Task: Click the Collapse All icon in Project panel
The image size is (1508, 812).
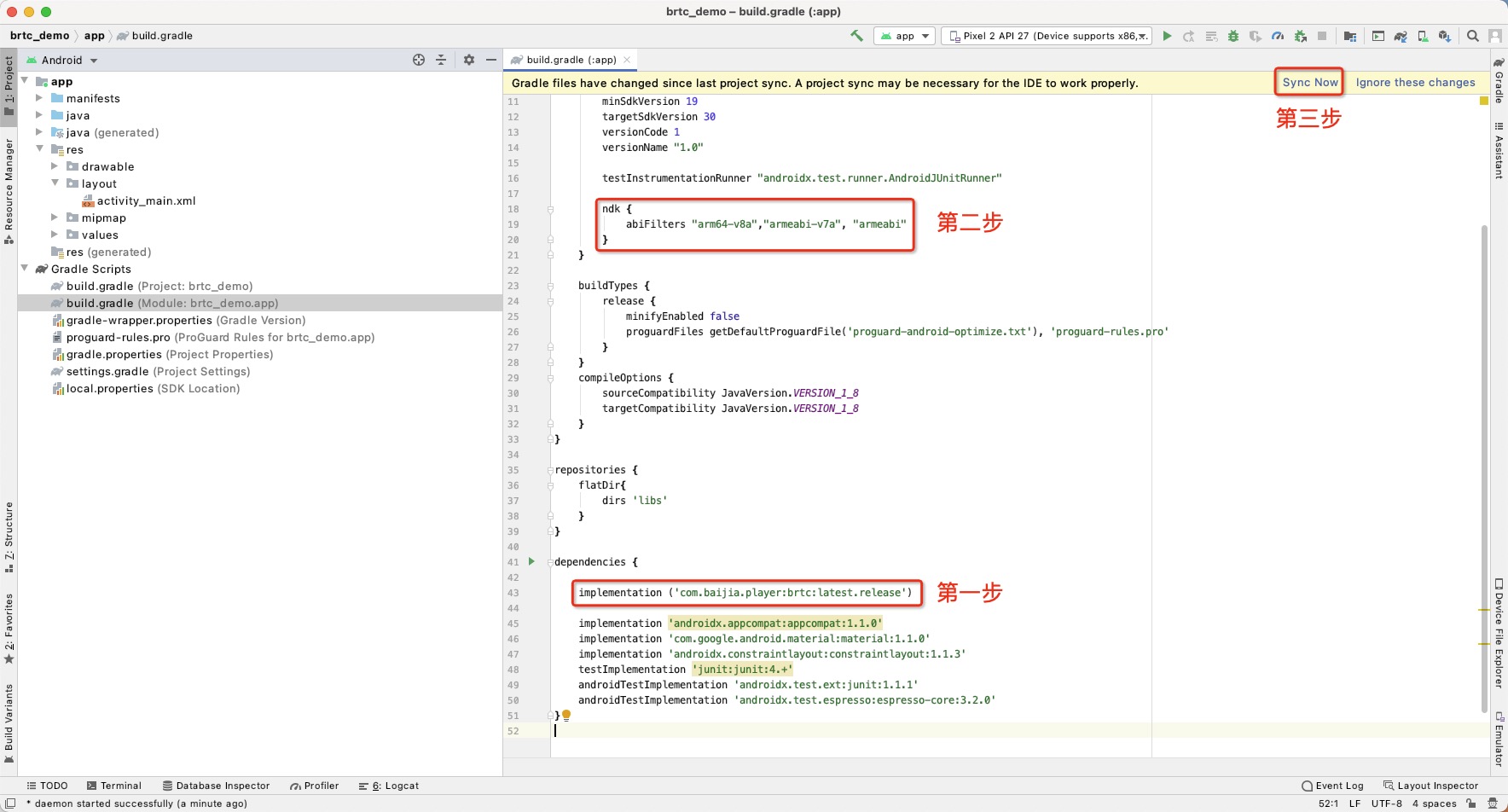Action: pyautogui.click(x=441, y=60)
